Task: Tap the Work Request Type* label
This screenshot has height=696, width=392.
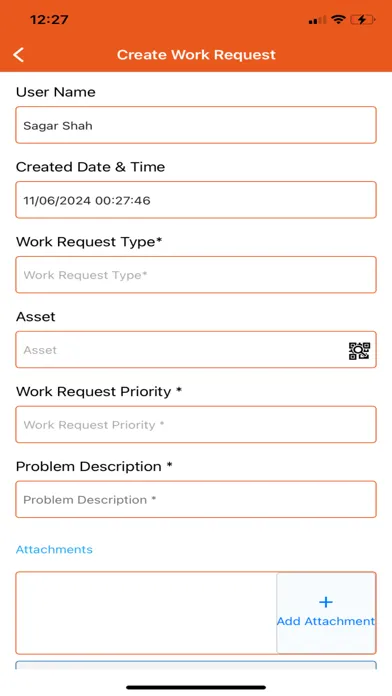Action: [89, 242]
